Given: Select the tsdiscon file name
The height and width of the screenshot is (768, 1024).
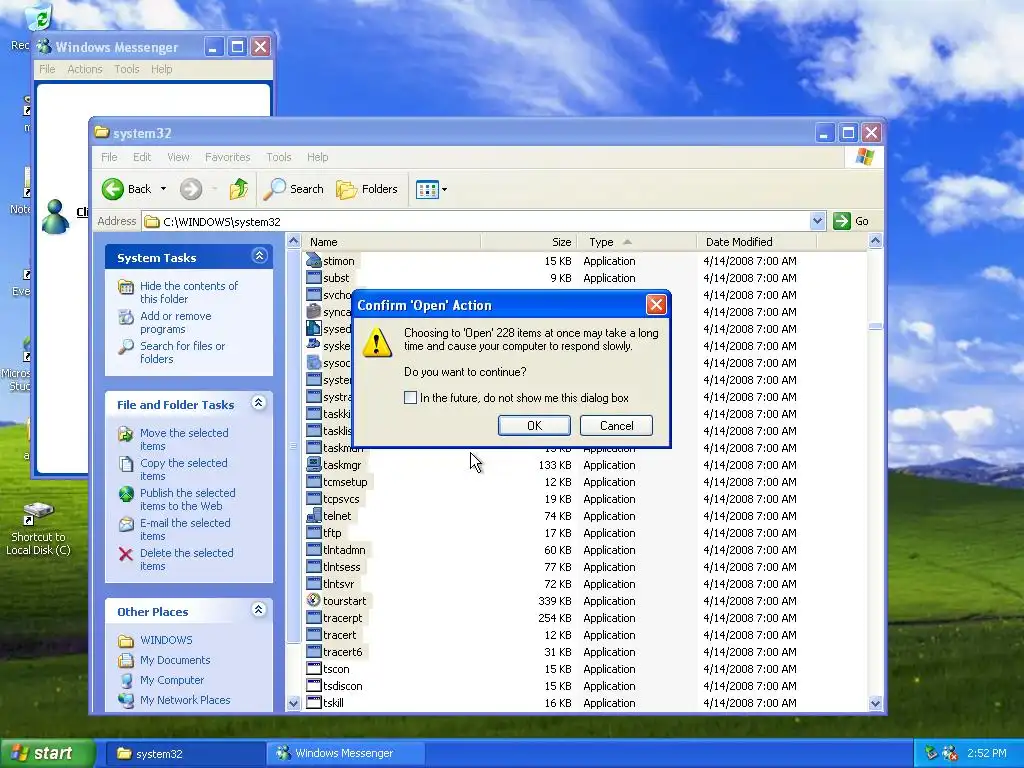Looking at the screenshot, I should tap(342, 686).
